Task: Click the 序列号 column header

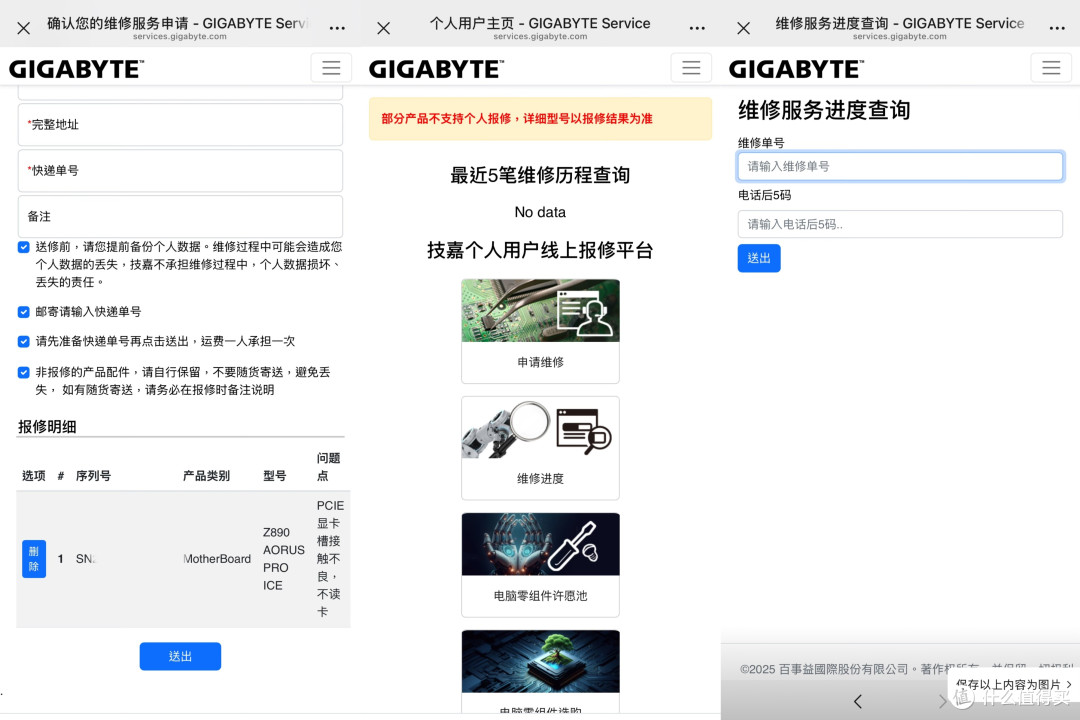Action: point(93,476)
